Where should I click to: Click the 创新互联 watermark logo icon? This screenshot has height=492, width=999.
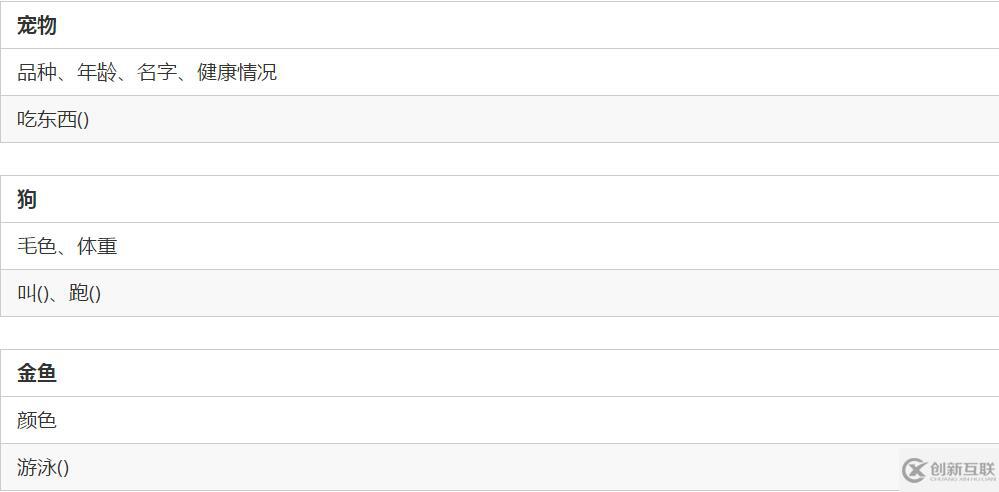tap(914, 470)
